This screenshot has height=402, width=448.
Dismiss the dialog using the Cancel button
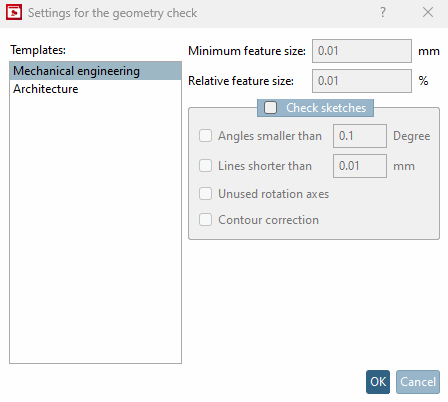418,382
